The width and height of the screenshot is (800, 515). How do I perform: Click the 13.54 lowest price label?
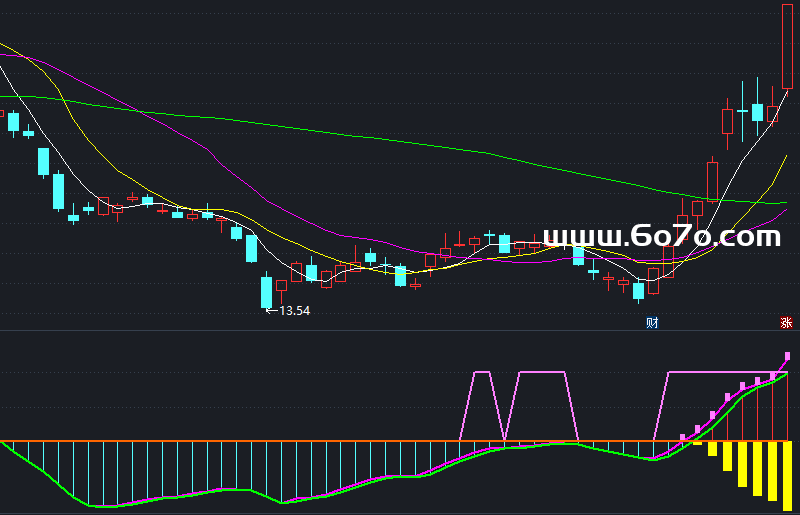click(295, 310)
